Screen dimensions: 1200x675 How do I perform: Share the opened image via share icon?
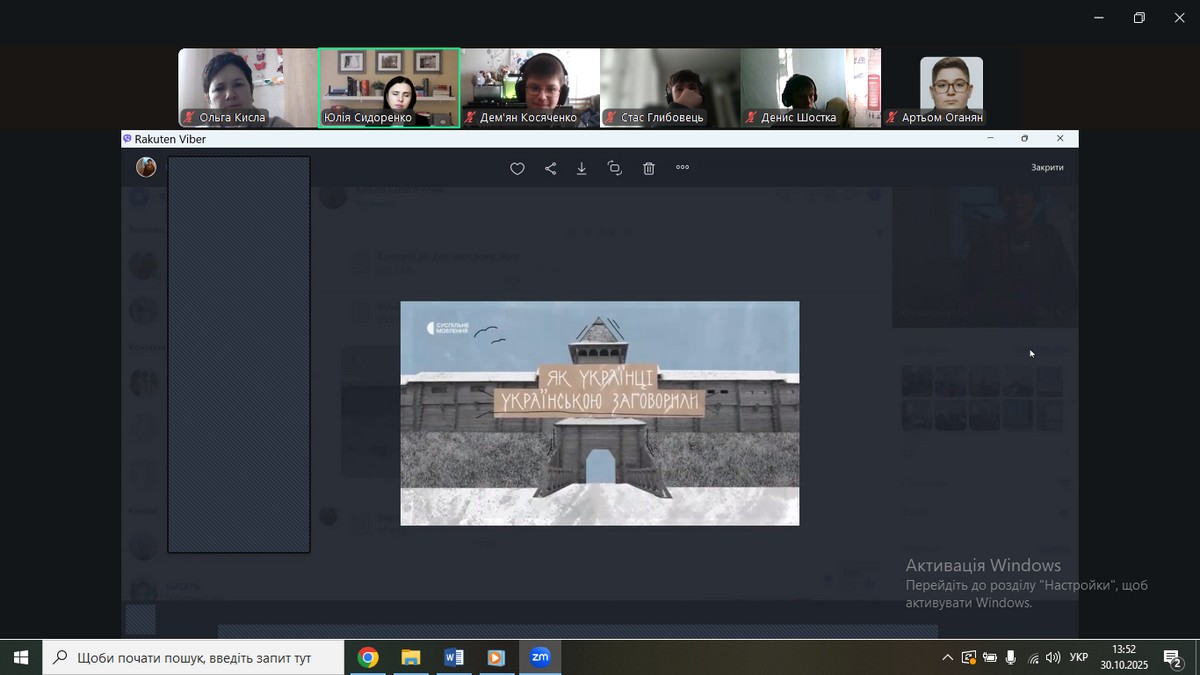coord(550,169)
